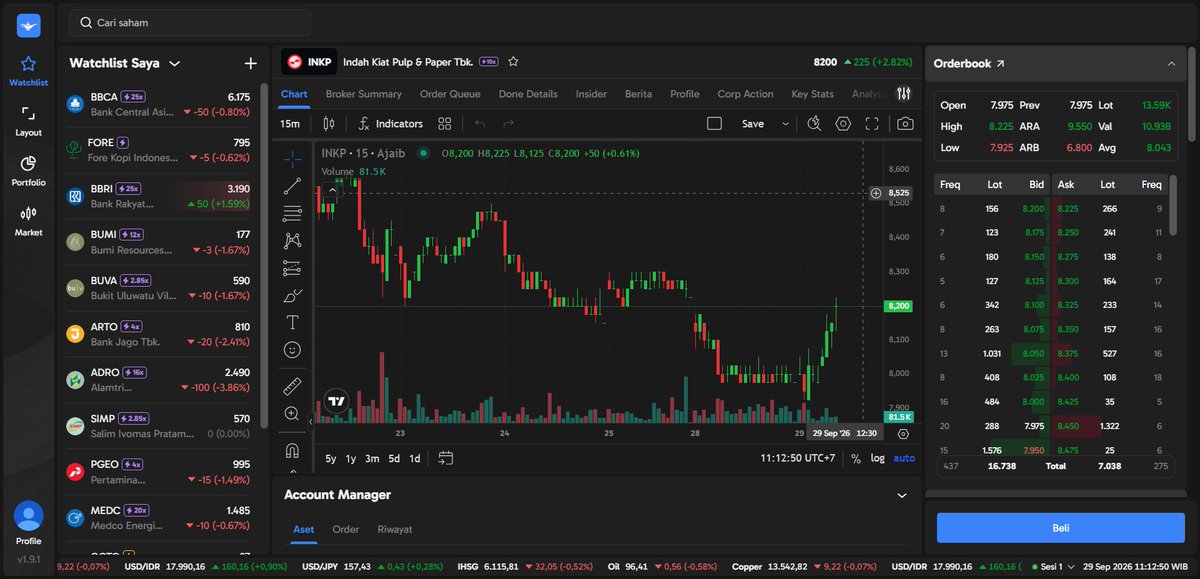
Task: Open the Profile avatar
Action: pos(28,516)
